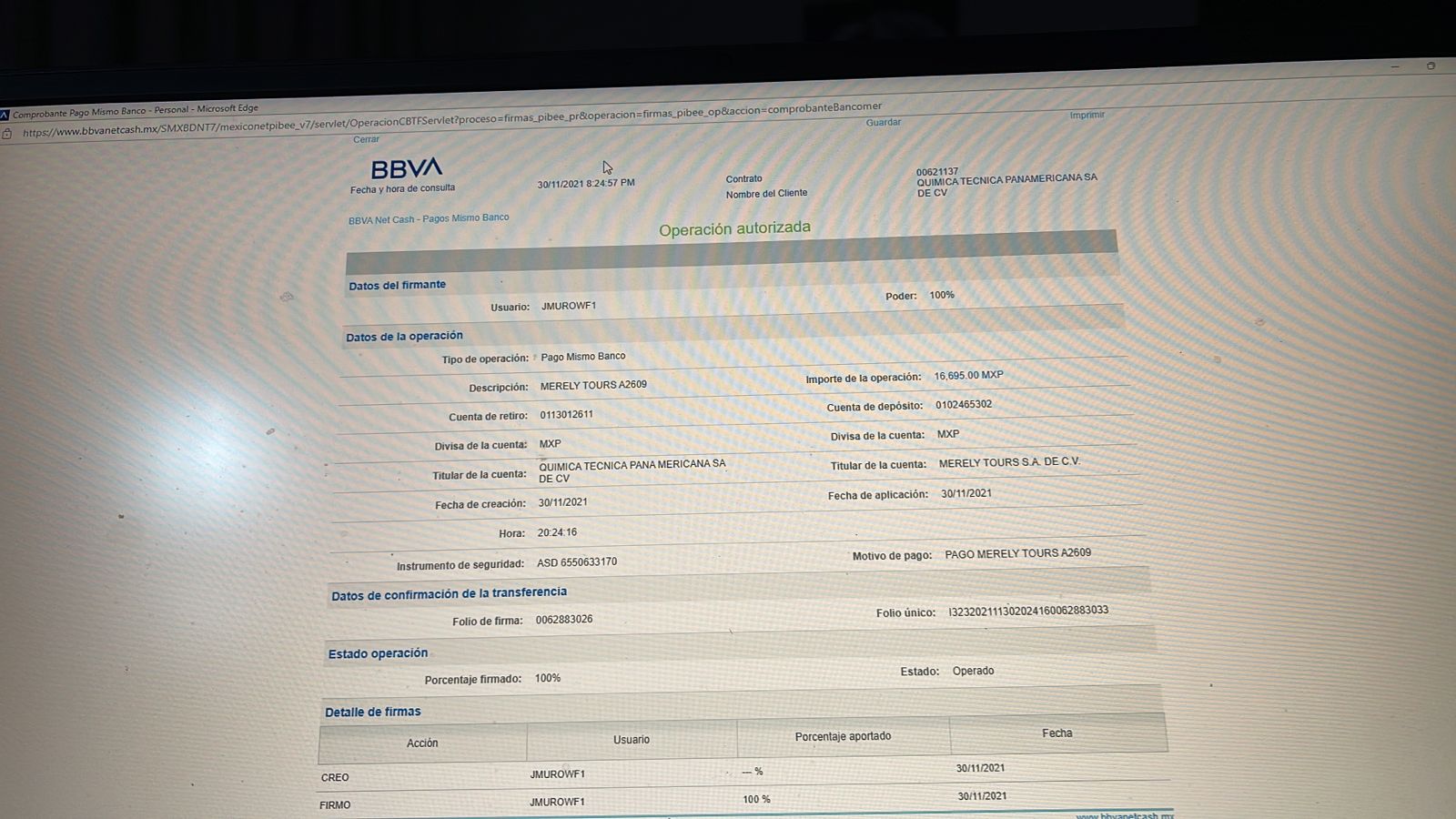Minimize the Edge window

[1395, 66]
